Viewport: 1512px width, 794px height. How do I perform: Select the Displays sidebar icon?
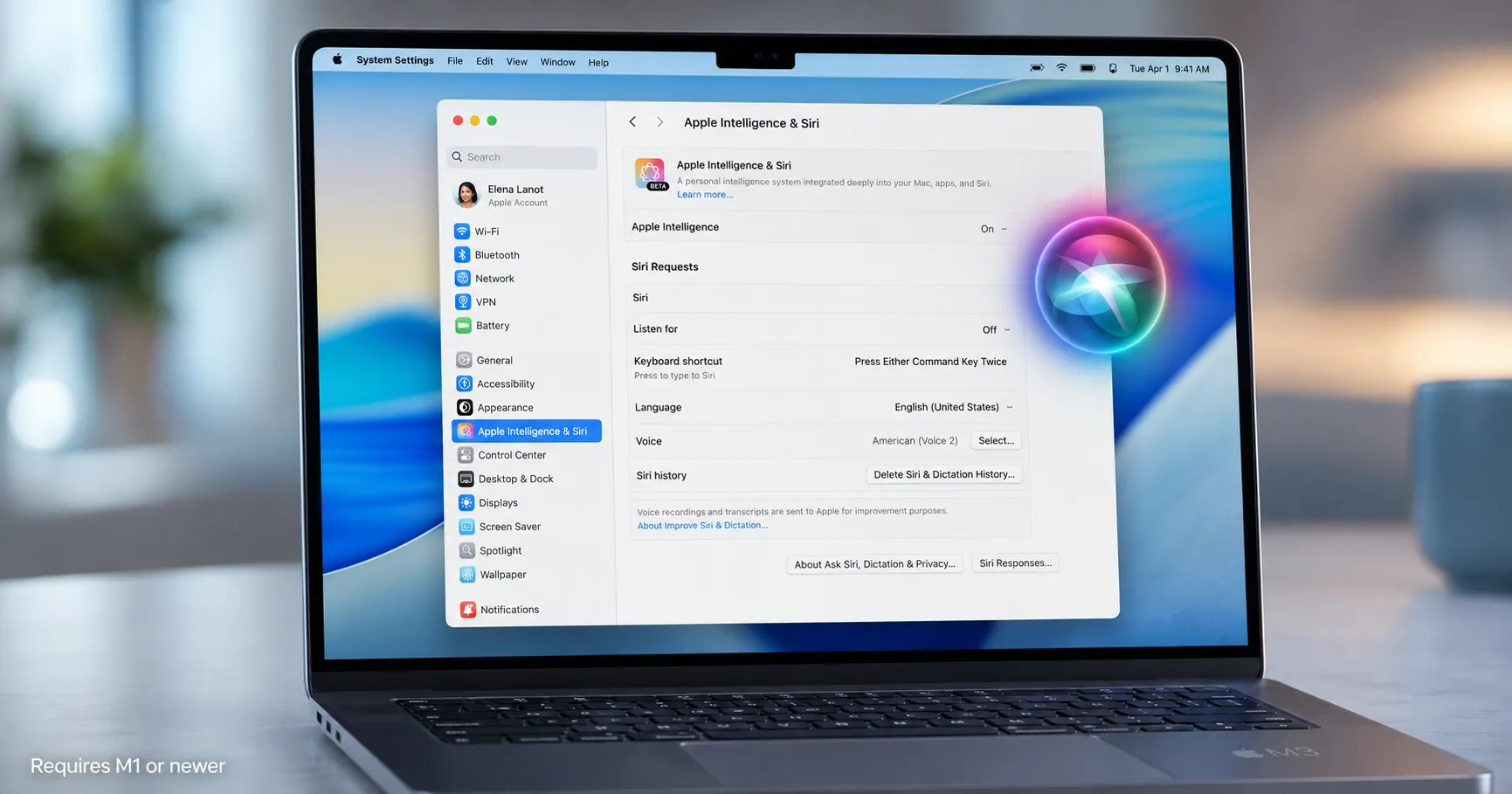(466, 503)
